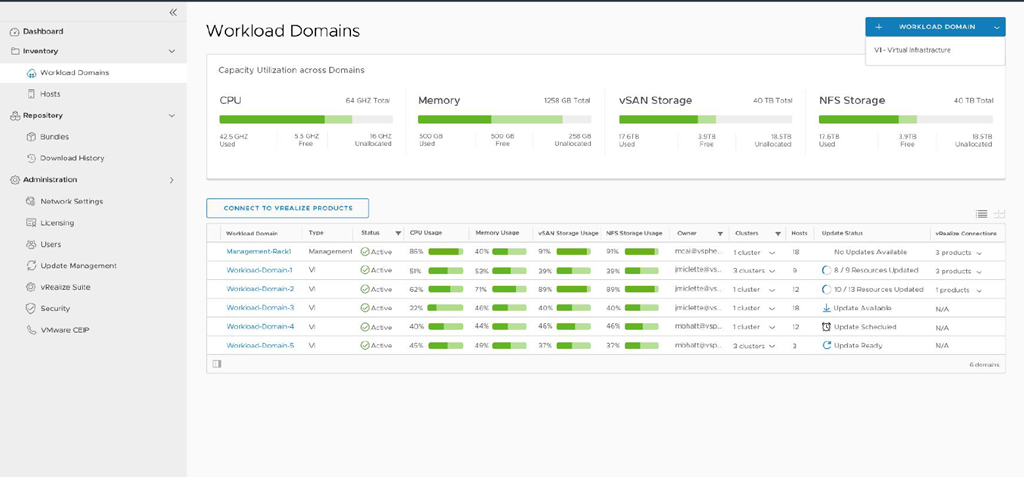The image size is (1024, 477).
Task: Expand 3 products dropdown for Management-Rack1
Action: tap(979, 253)
